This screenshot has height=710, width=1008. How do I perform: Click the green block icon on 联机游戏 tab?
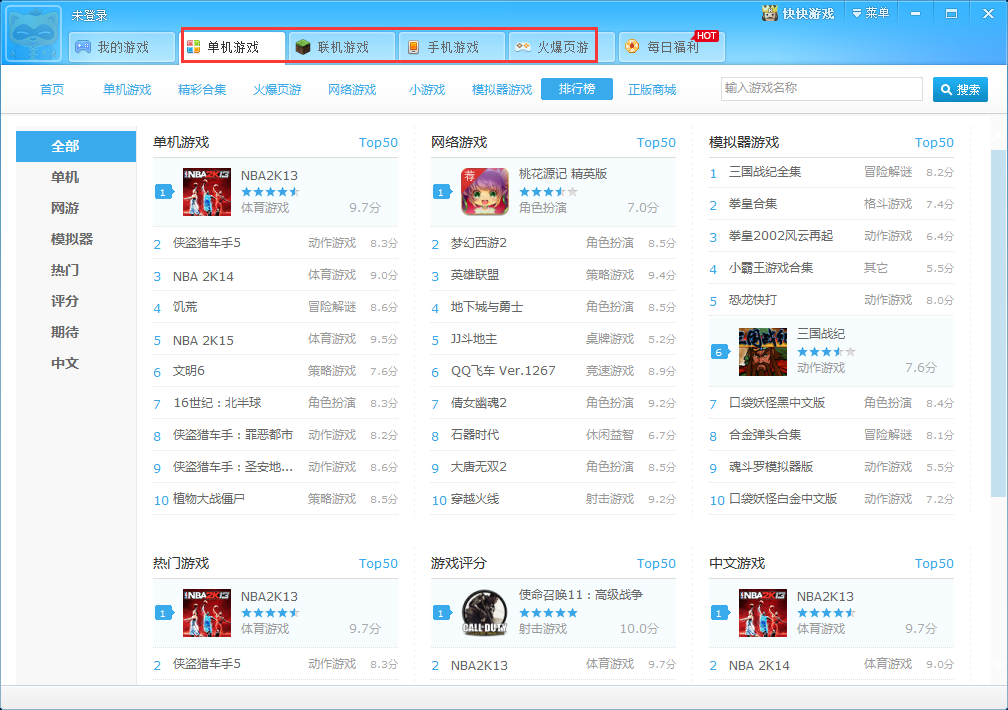pyautogui.click(x=303, y=46)
